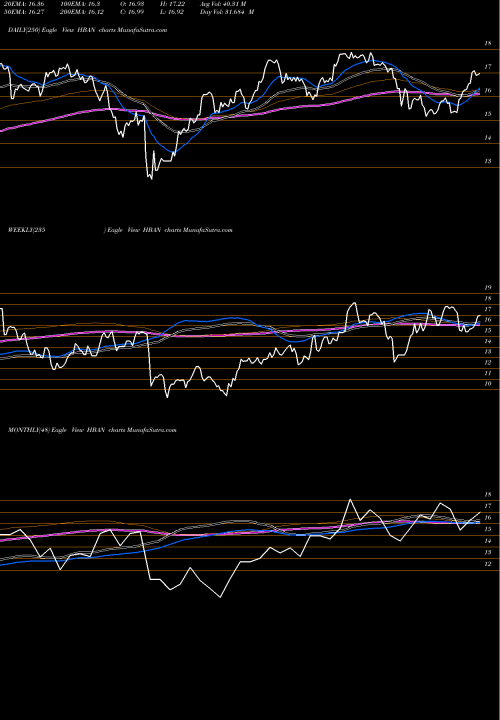Click price label 18 on daily chart axis

coord(488,43)
